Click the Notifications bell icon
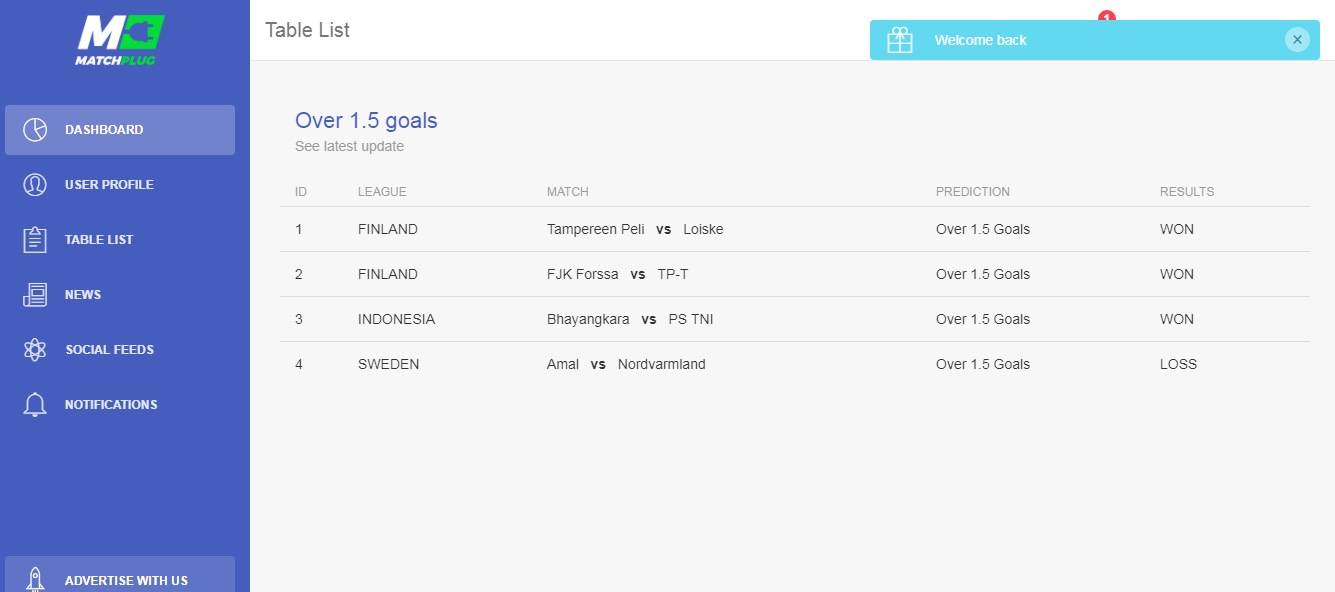This screenshot has width=1335, height=592. coord(35,405)
